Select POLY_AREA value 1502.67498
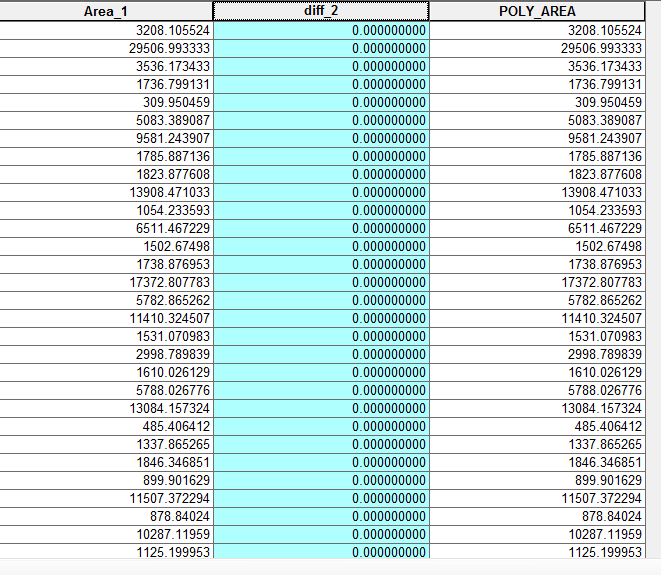The height and width of the screenshot is (575, 661). coord(608,247)
